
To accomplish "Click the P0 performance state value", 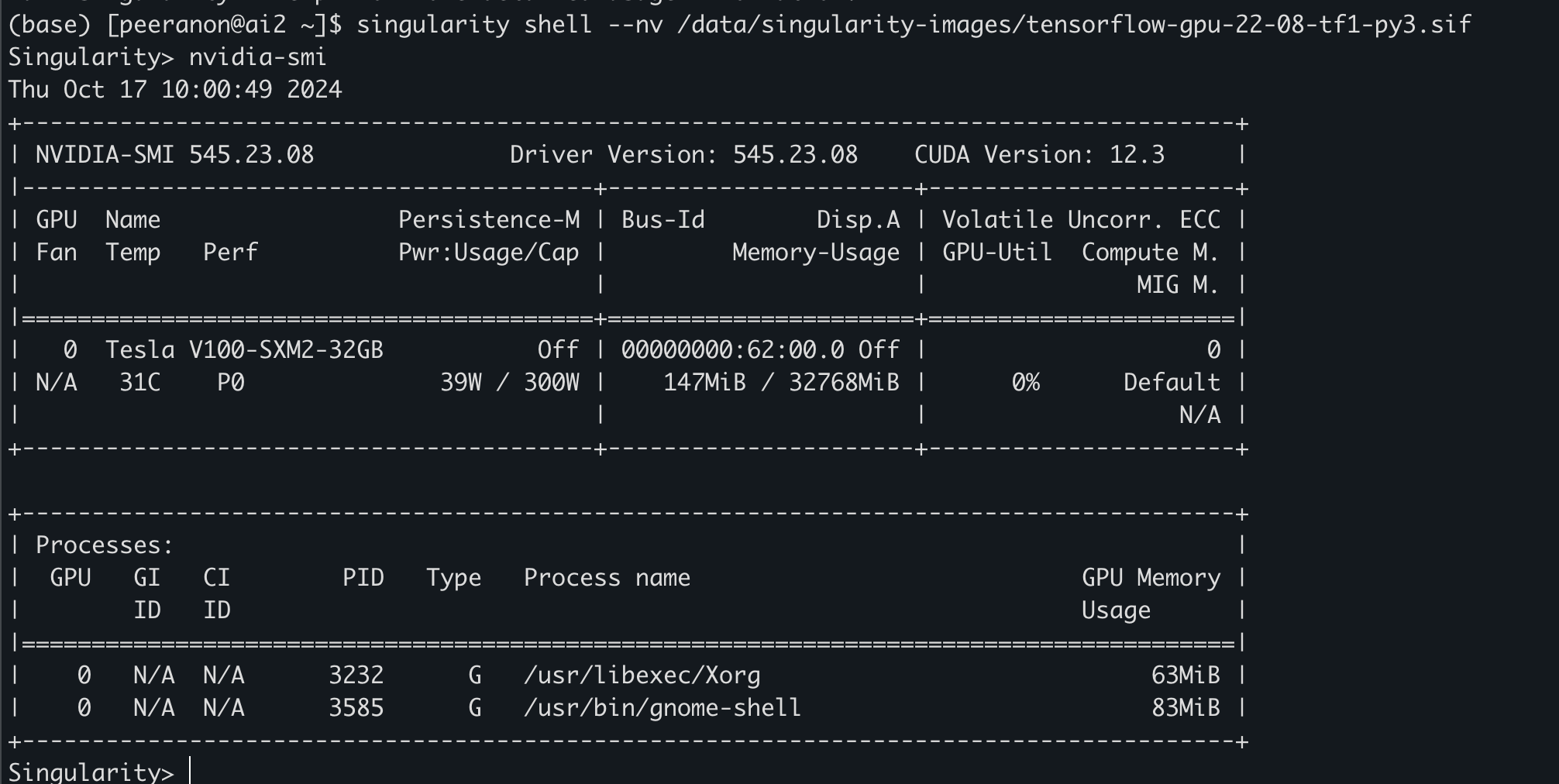I will pos(231,383).
